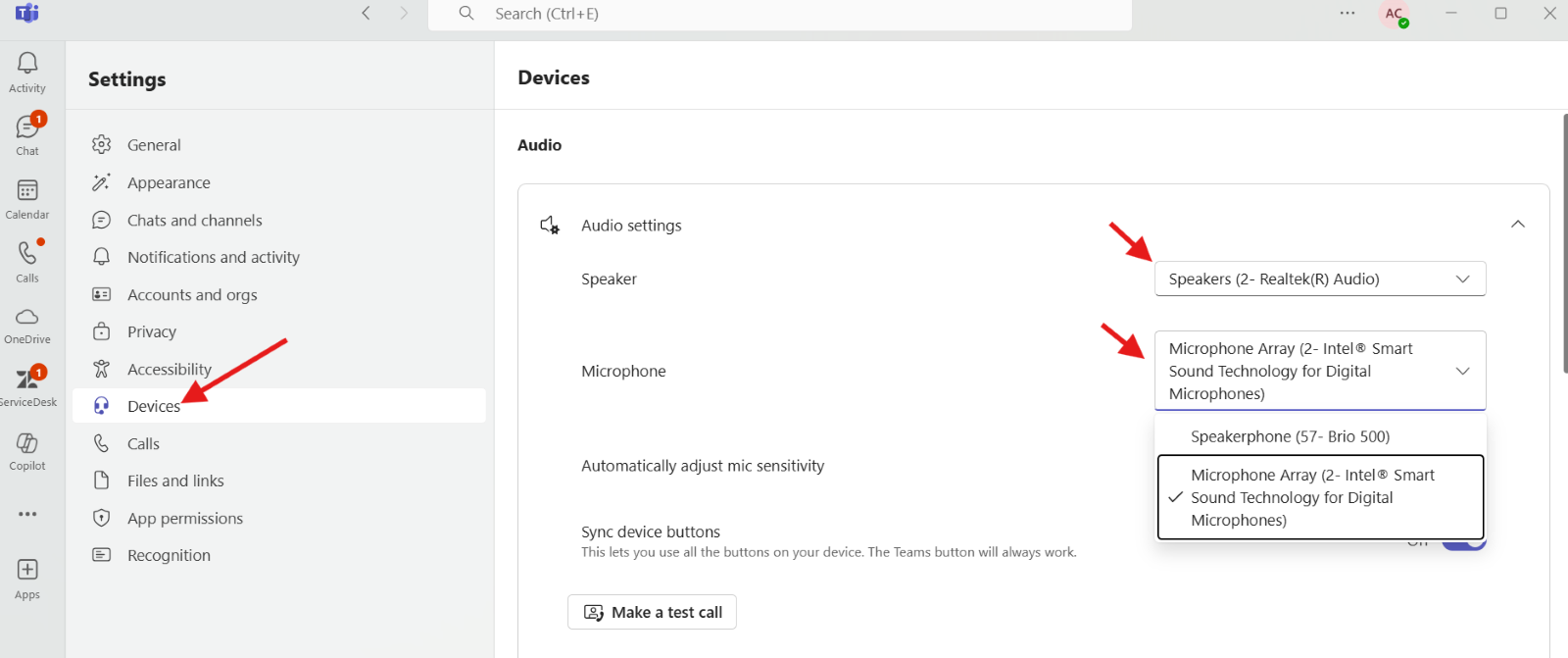Click the ServiceDesk app icon
The width and height of the screenshot is (1568, 658).
click(x=27, y=380)
